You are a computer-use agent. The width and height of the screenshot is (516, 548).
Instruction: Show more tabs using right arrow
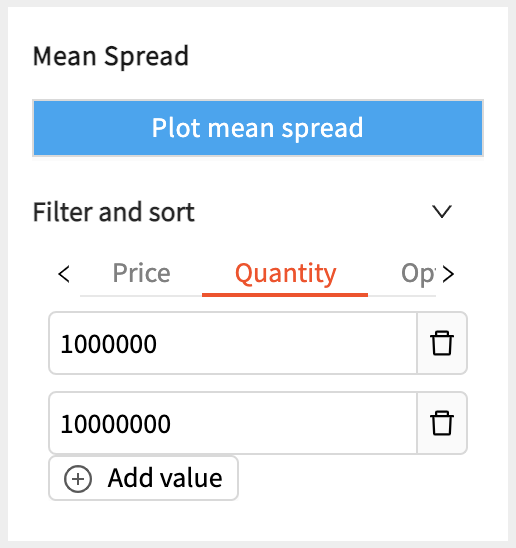(x=448, y=274)
